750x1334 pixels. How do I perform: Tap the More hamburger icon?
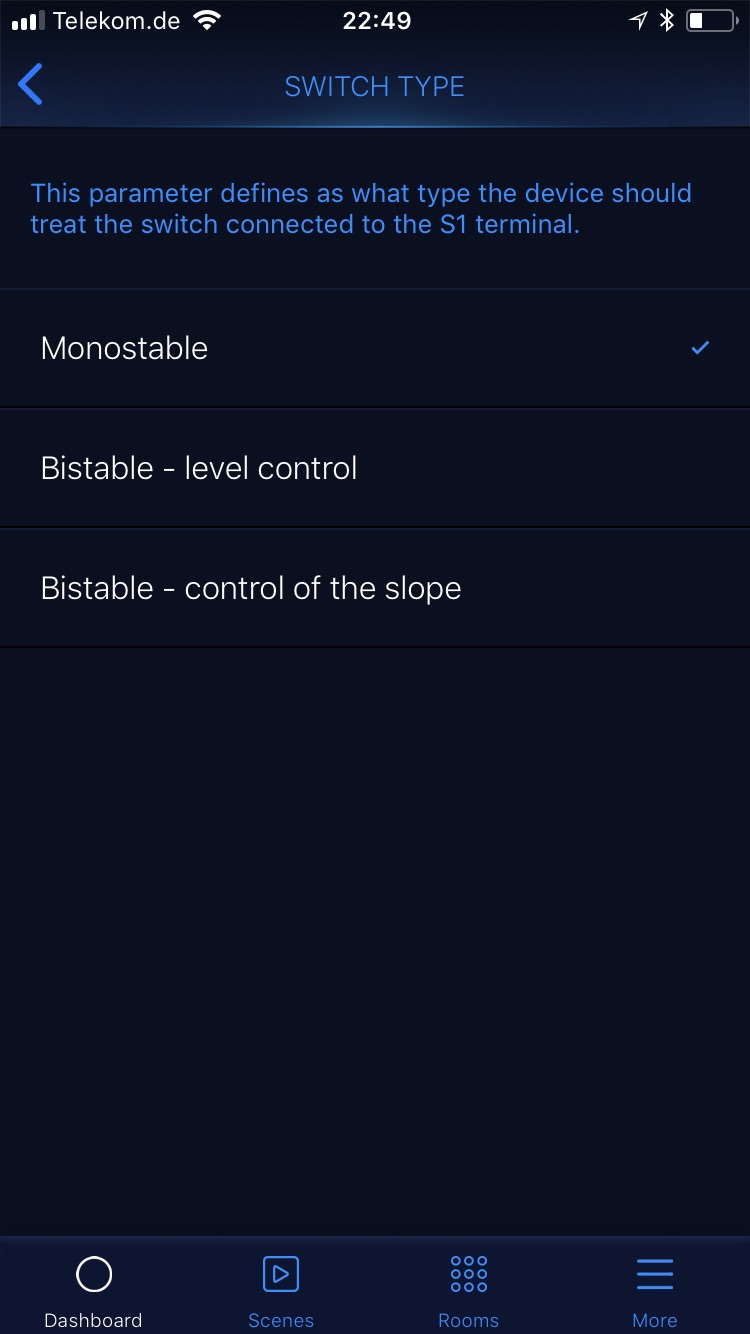[x=655, y=1274]
